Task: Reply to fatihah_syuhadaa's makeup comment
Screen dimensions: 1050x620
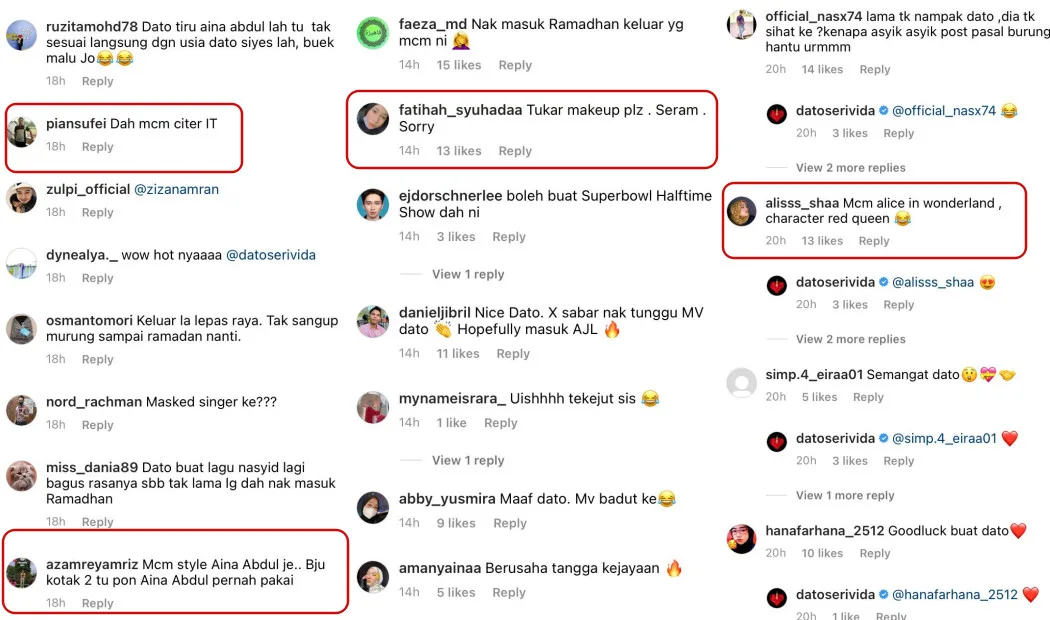Action: [515, 151]
